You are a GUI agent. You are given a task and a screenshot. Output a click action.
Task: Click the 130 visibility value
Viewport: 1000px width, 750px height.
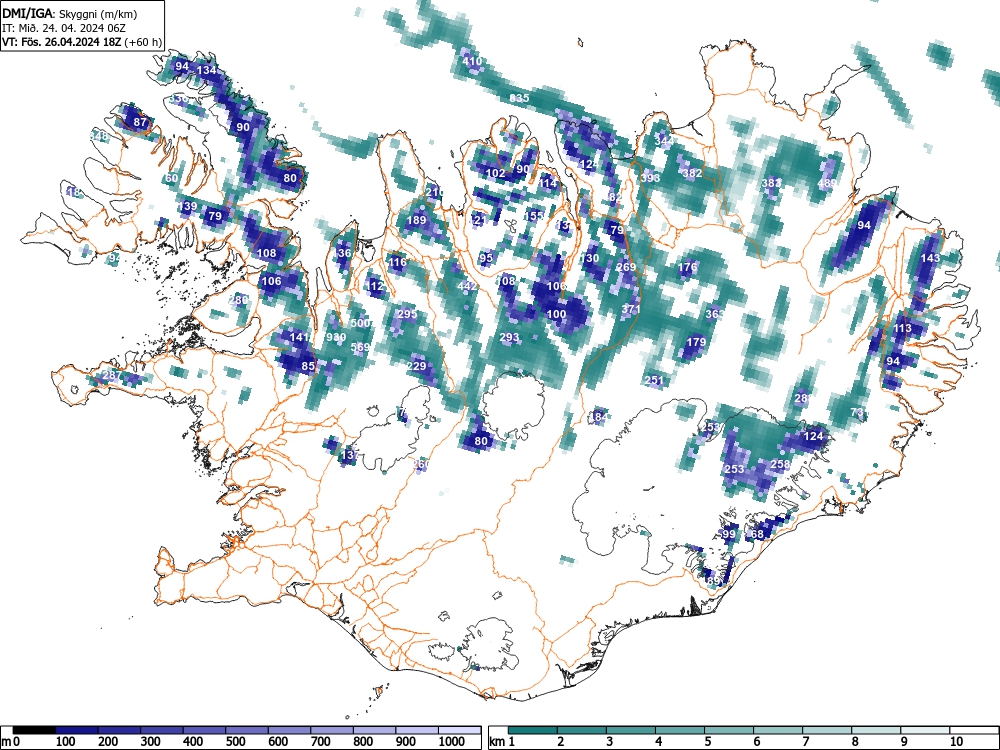click(x=589, y=258)
